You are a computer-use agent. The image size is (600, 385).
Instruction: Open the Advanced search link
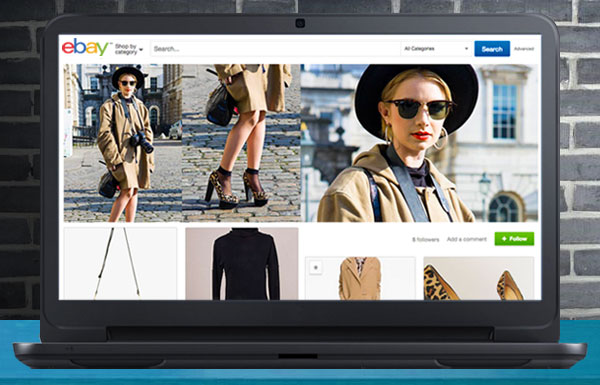point(524,49)
